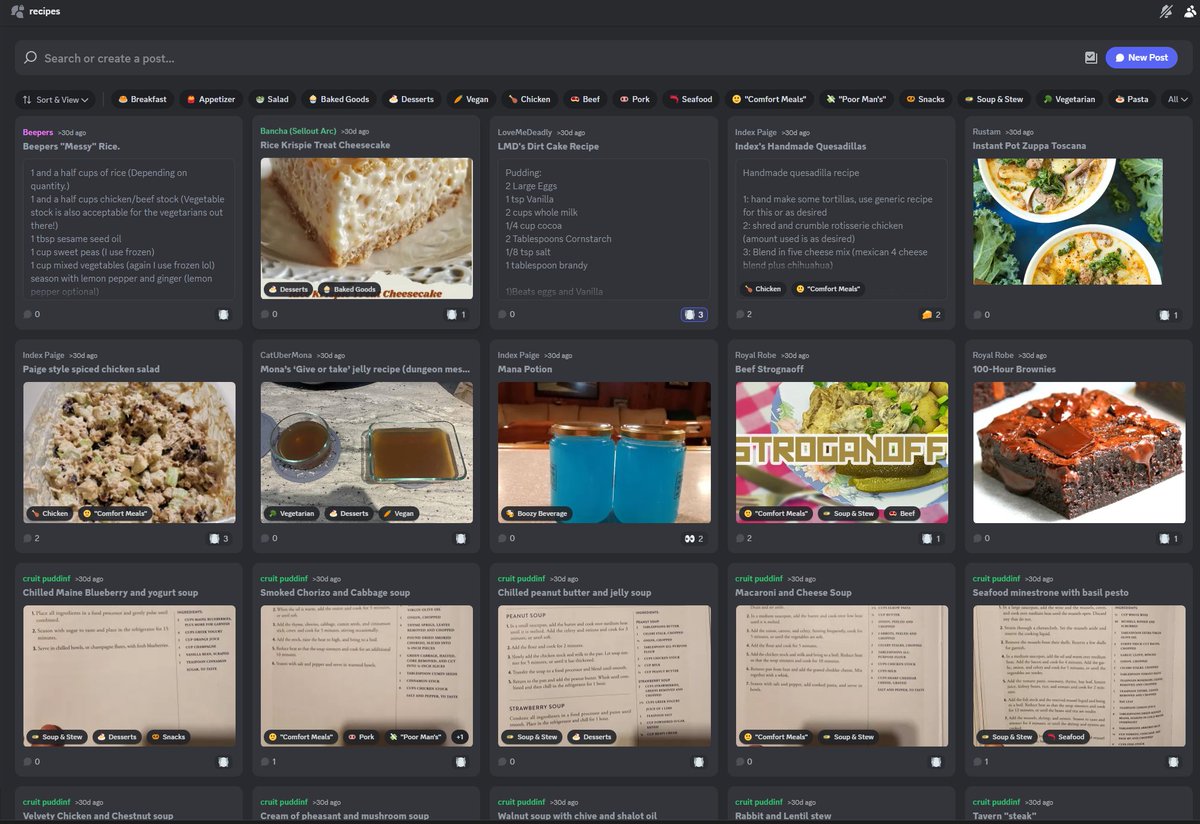Filter by Chicken tag in top bar

coord(528,99)
